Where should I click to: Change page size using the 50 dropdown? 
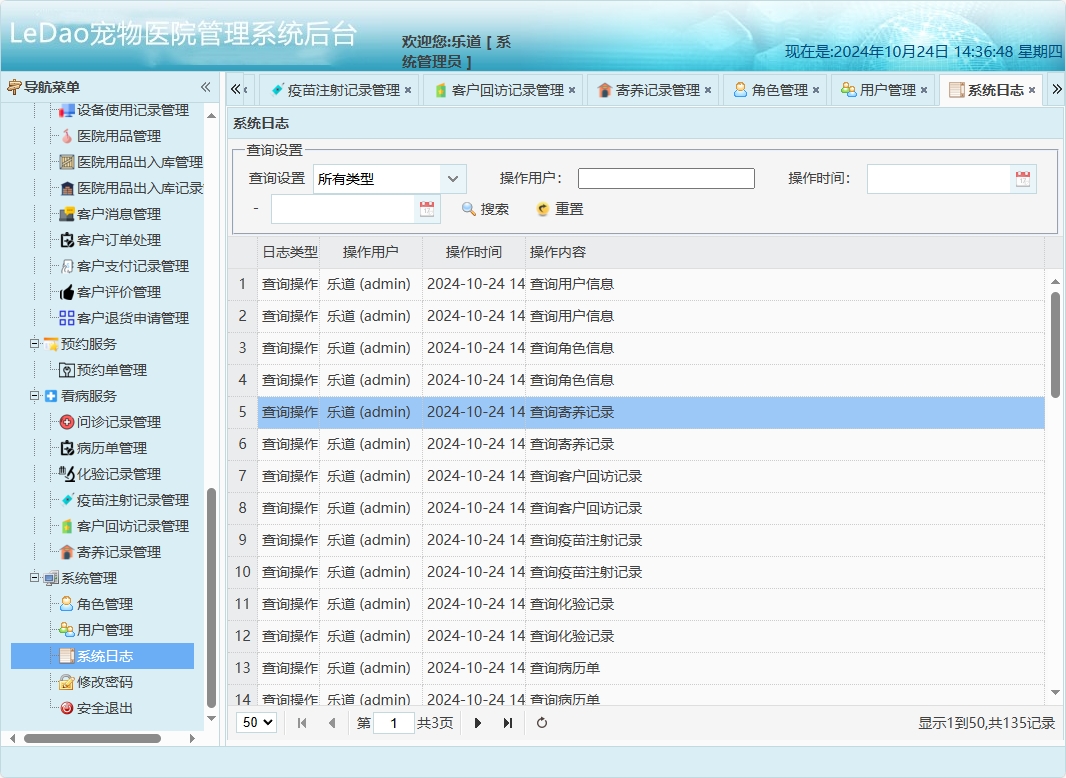click(256, 722)
